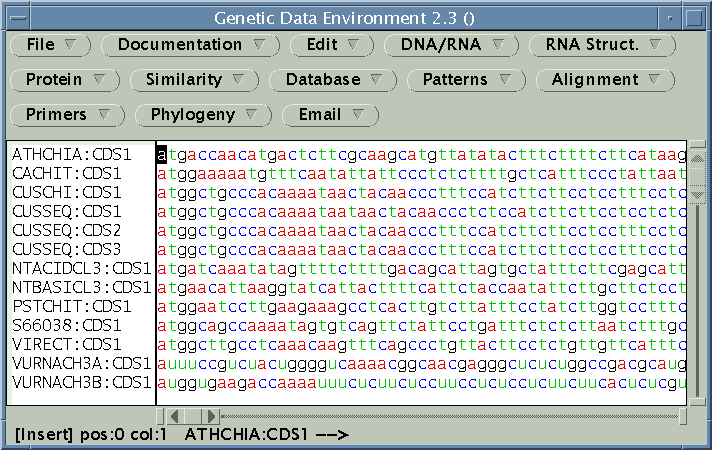The image size is (712, 450).
Task: Select the VURNACH3B:CDS1 sequence name
Action: point(82,382)
